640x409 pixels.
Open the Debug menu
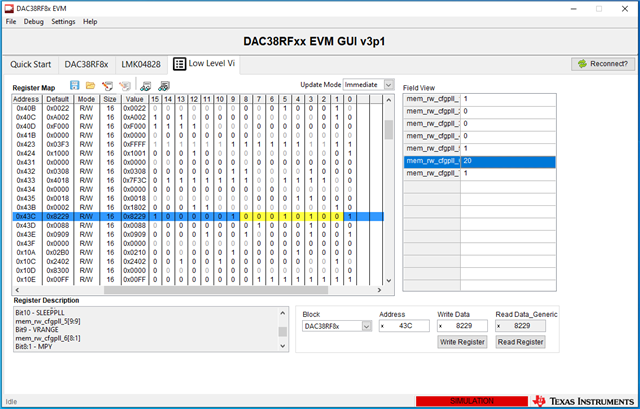33,22
